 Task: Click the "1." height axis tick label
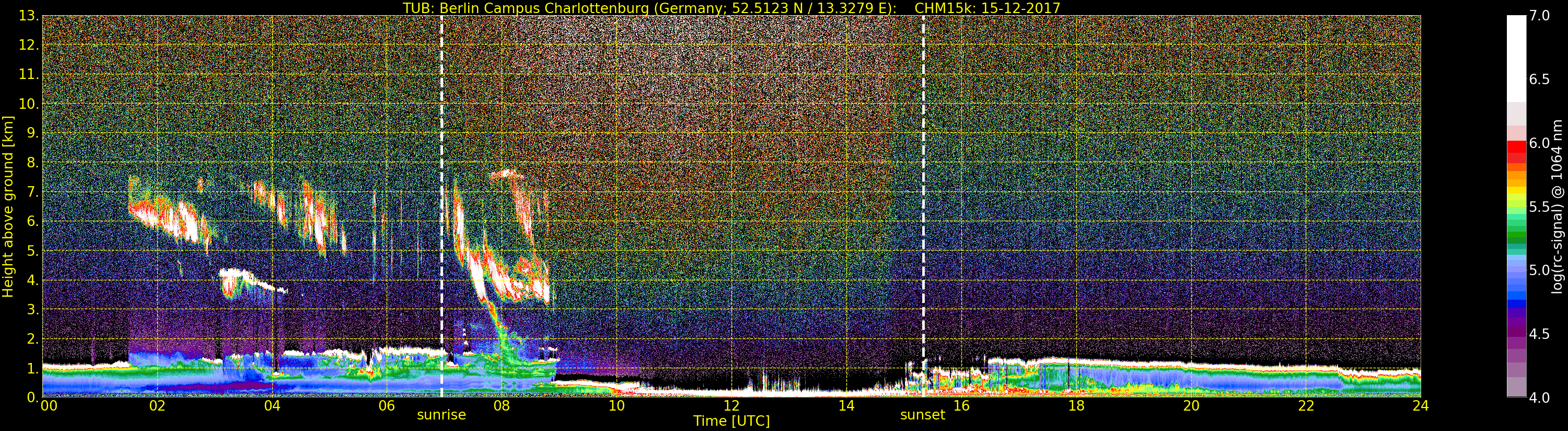pos(32,368)
